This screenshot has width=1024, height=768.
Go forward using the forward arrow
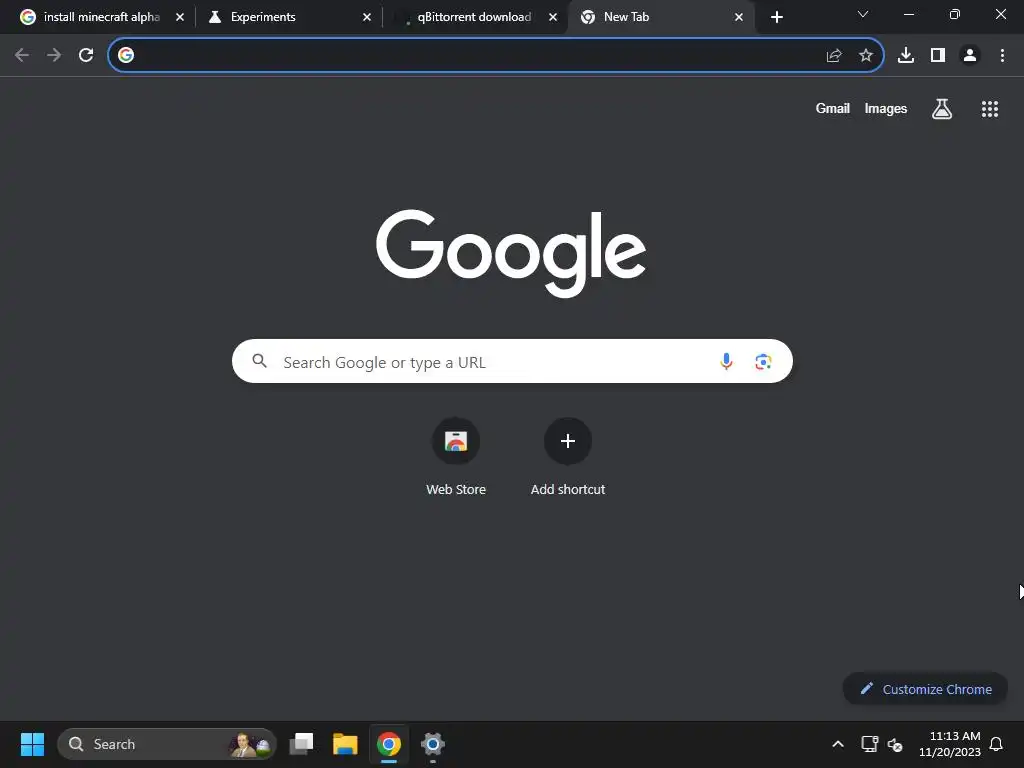pyautogui.click(x=54, y=55)
